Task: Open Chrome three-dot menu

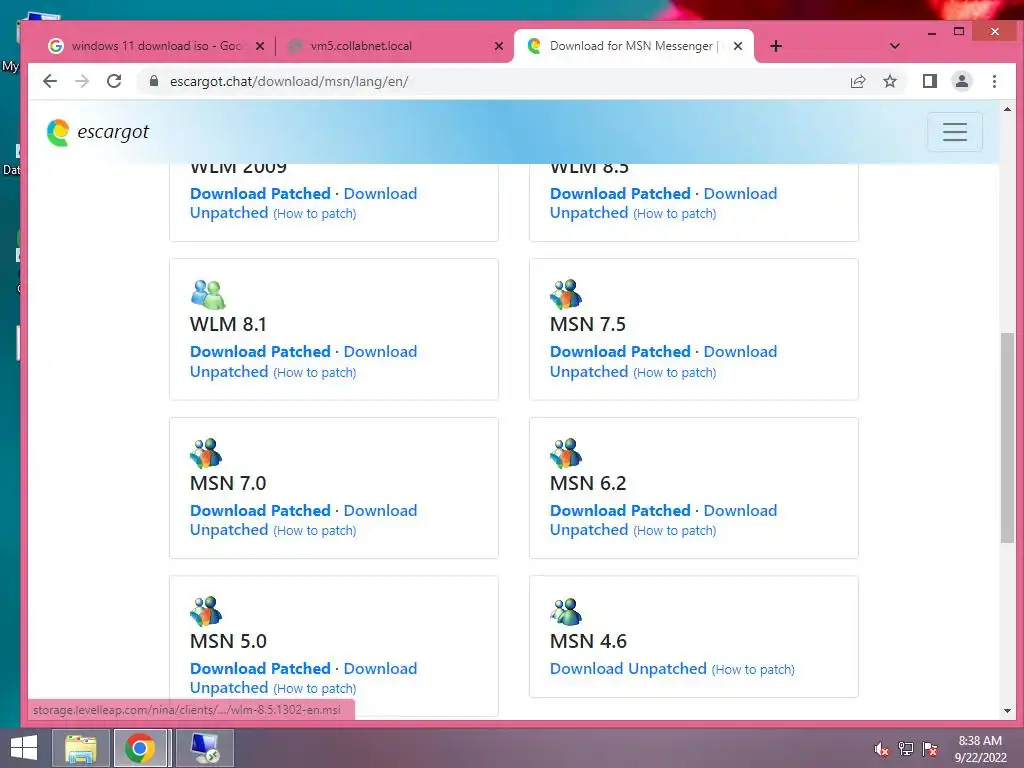Action: (x=994, y=81)
